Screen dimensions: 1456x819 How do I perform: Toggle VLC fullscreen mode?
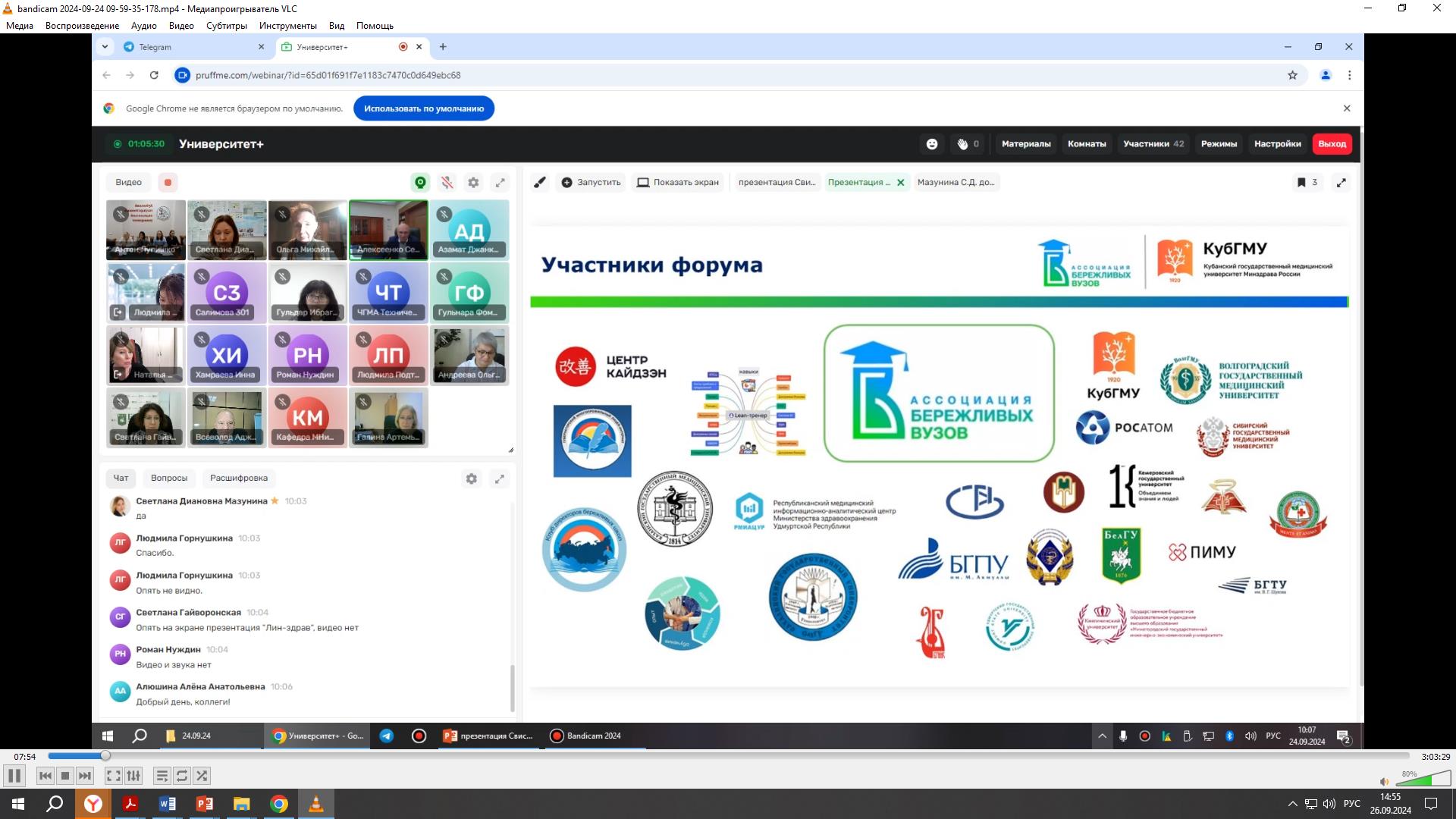point(113,776)
